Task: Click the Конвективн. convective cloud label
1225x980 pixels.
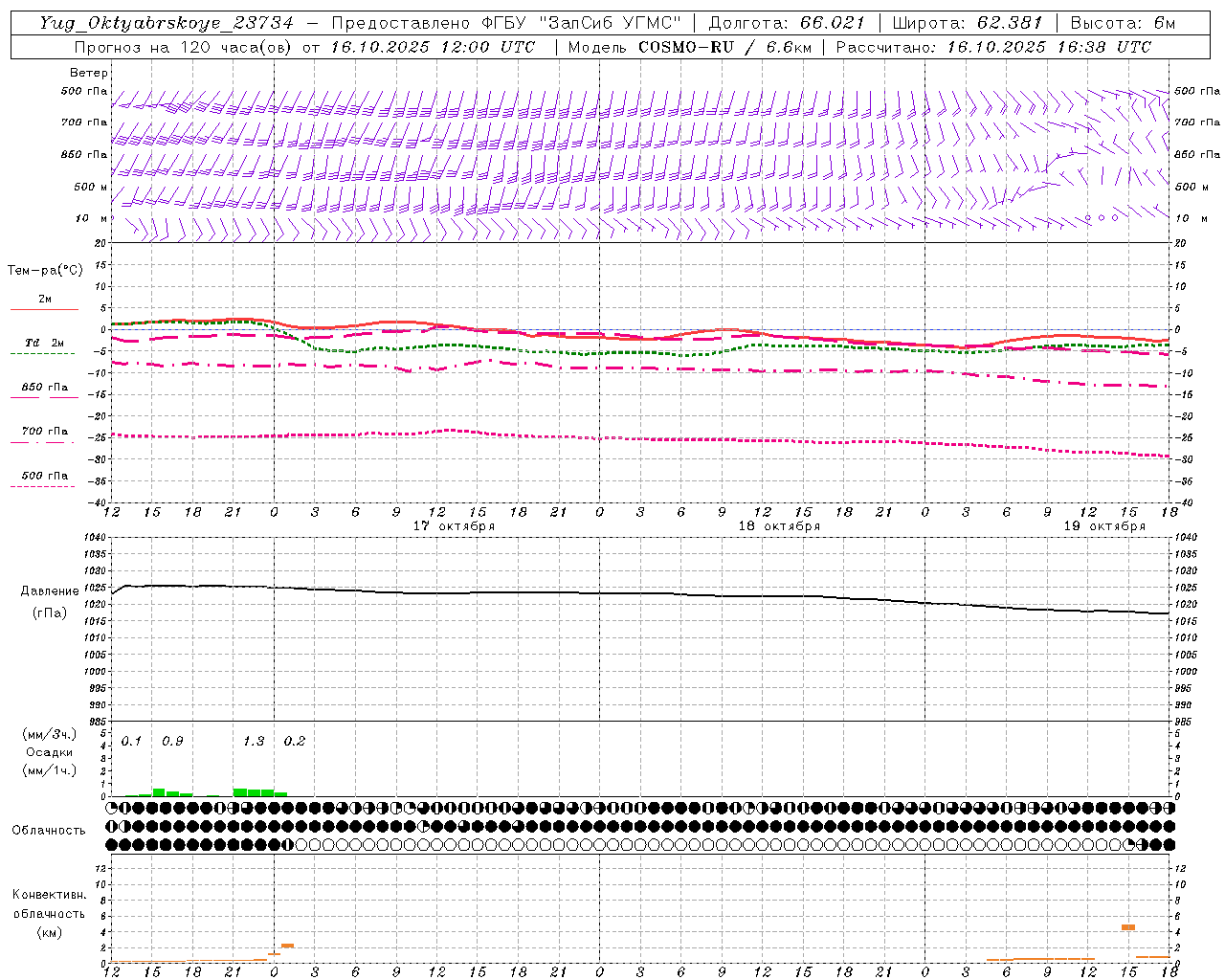Action: (x=49, y=895)
